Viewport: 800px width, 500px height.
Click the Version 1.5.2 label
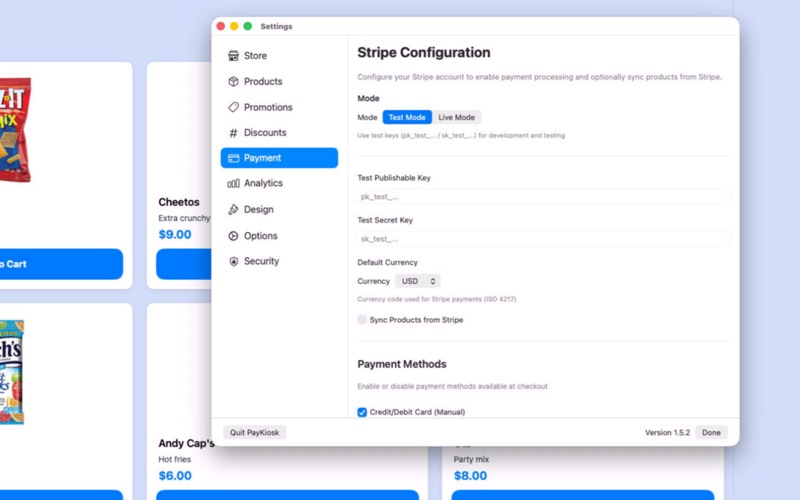667,433
